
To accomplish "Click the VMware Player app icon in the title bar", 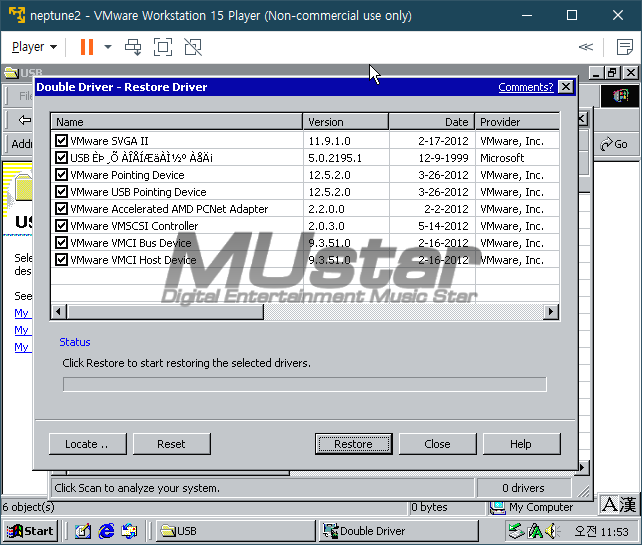I will pos(16,16).
